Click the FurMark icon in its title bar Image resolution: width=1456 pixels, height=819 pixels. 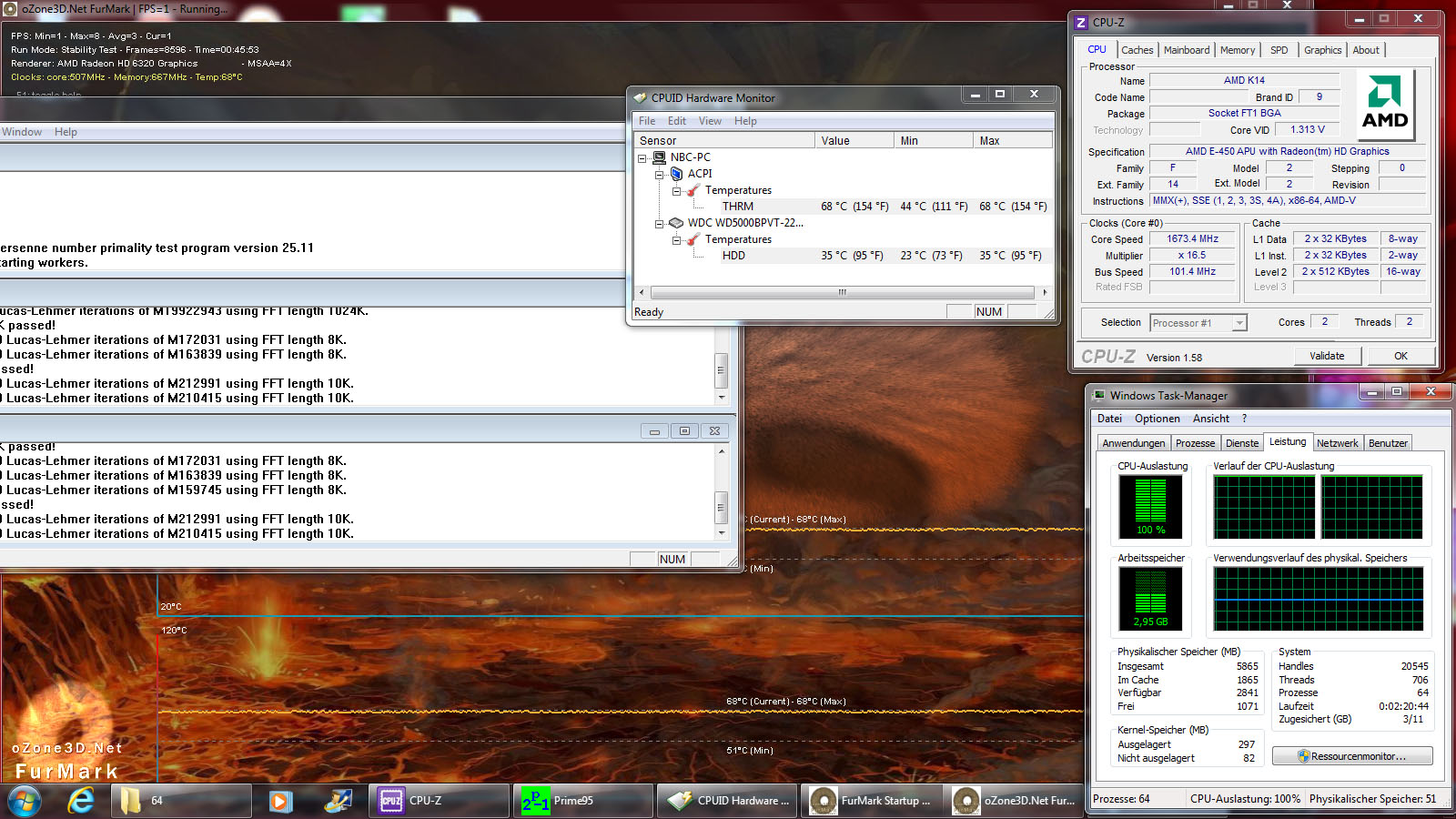point(10,9)
